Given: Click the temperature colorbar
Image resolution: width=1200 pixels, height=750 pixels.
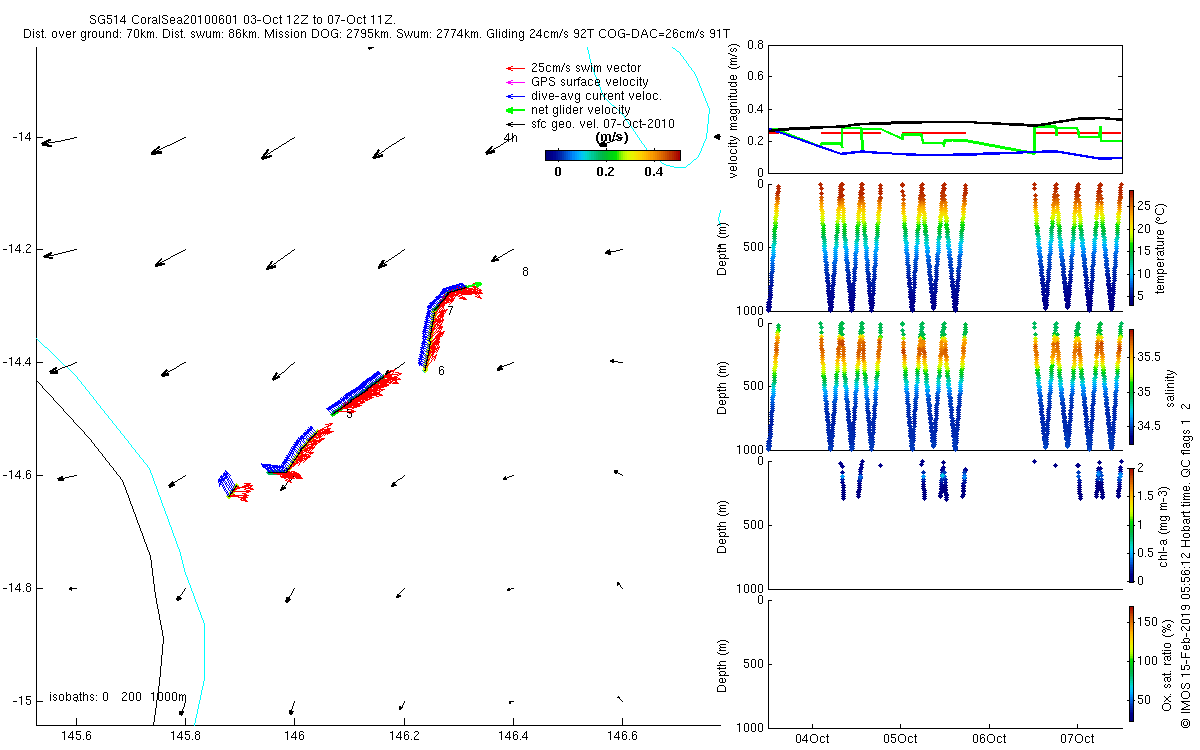Looking at the screenshot, I should pos(1131,248).
